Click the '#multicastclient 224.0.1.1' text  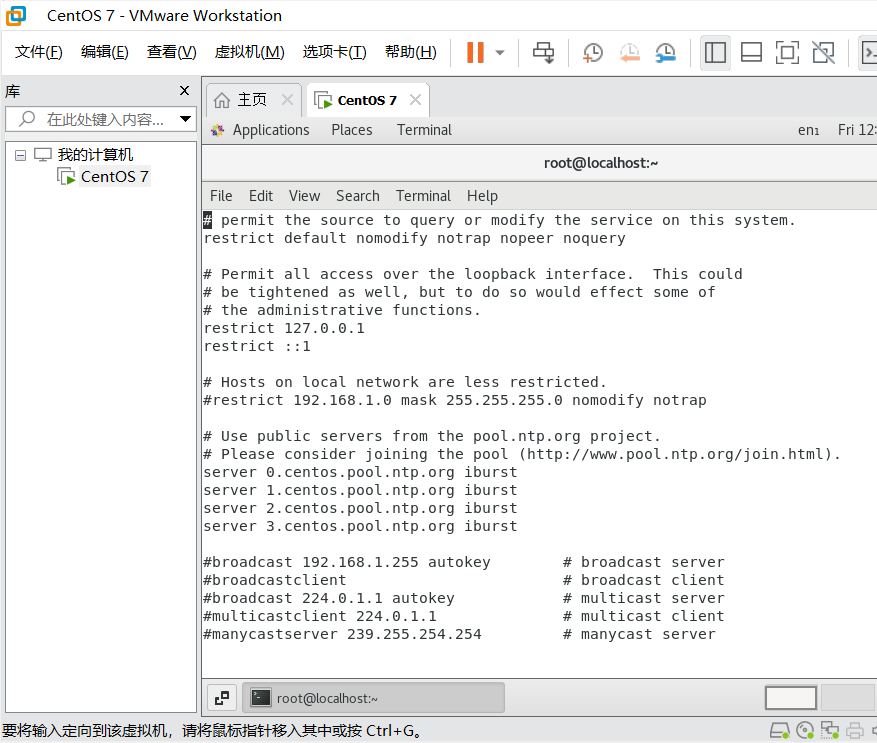click(320, 616)
